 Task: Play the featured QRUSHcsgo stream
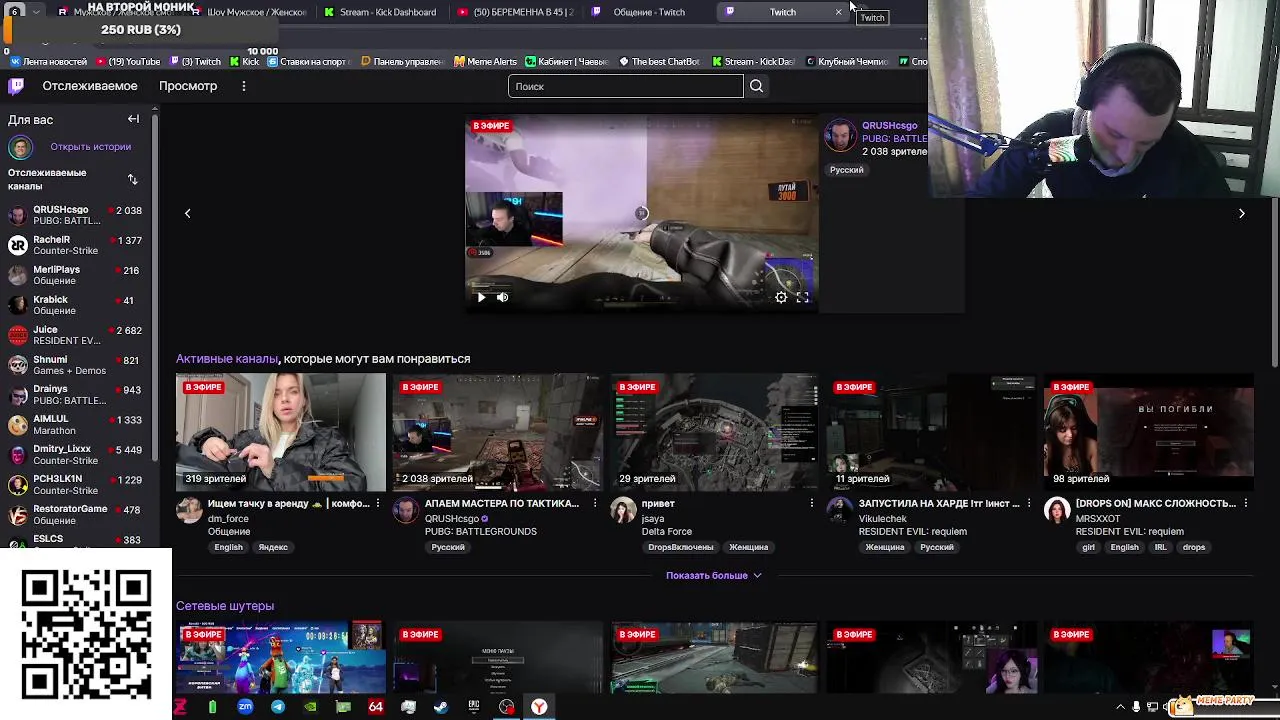[x=481, y=297]
